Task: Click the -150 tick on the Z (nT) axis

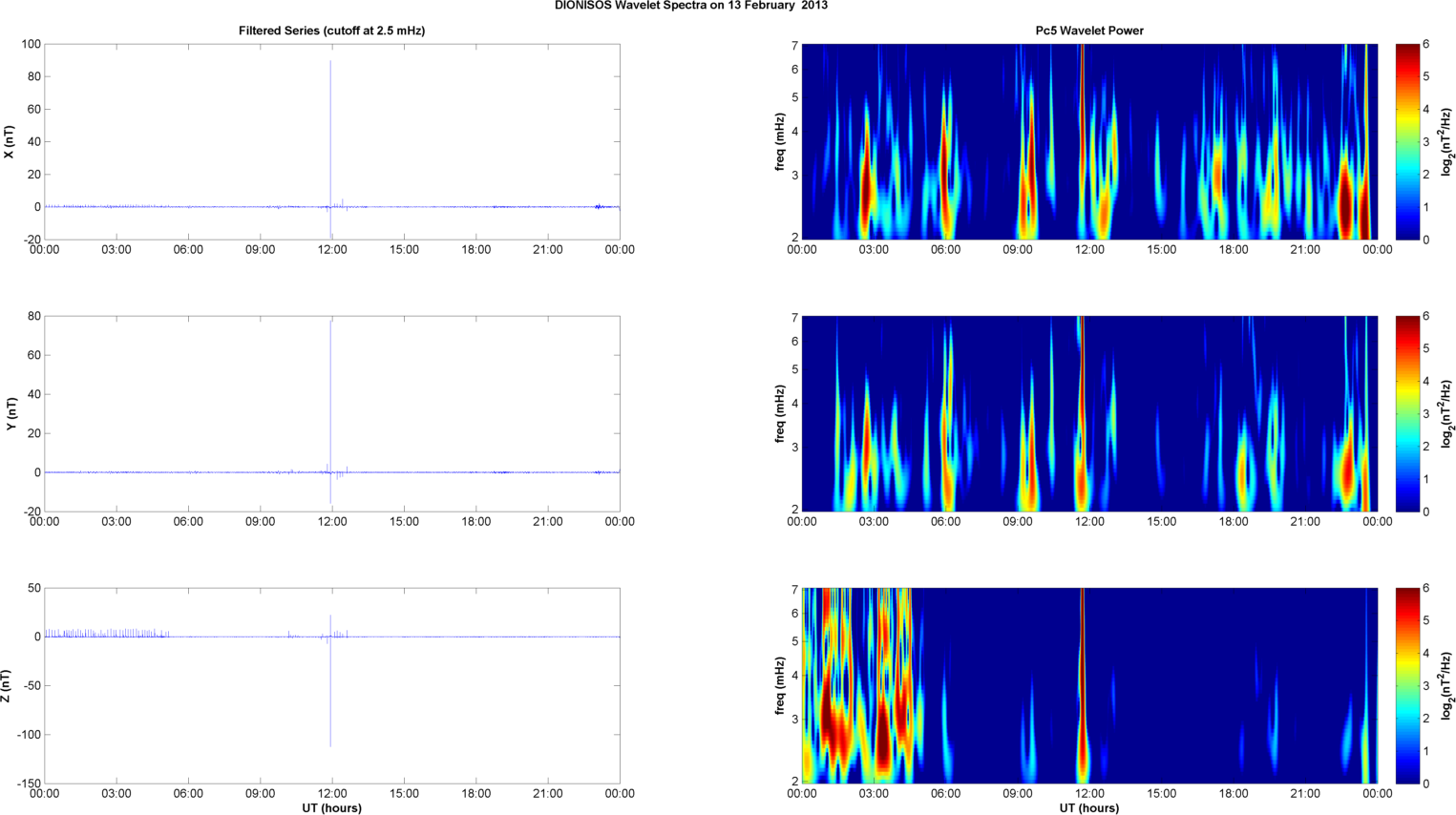Action: click(29, 784)
